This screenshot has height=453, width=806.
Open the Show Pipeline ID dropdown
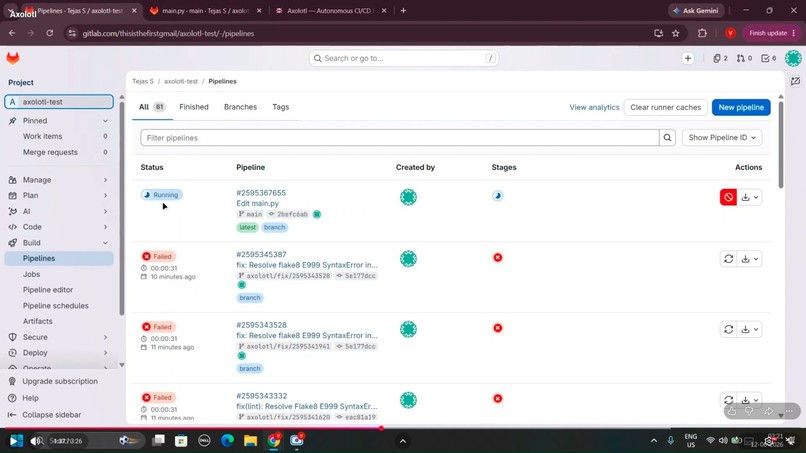(722, 138)
